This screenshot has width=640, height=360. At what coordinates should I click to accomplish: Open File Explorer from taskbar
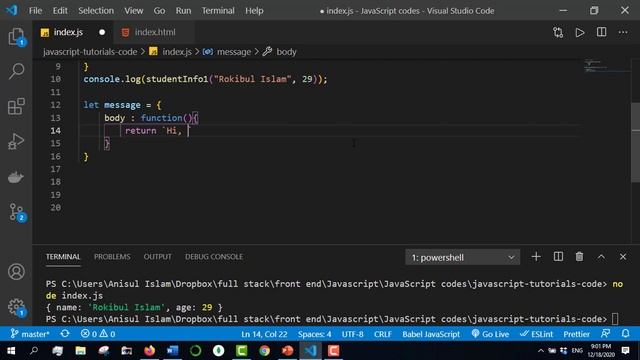click(80, 351)
